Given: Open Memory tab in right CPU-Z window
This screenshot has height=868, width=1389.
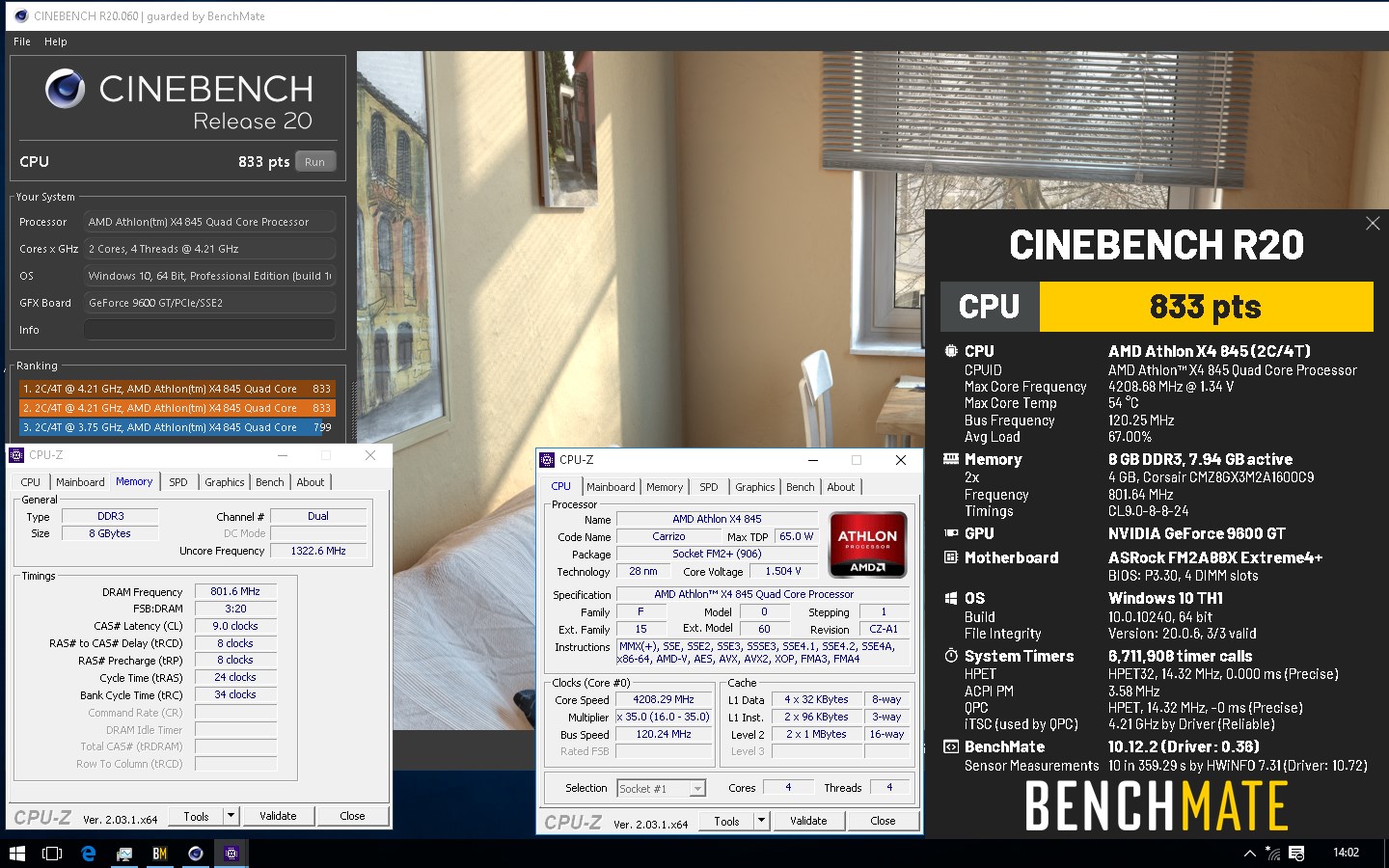Looking at the screenshot, I should [665, 487].
